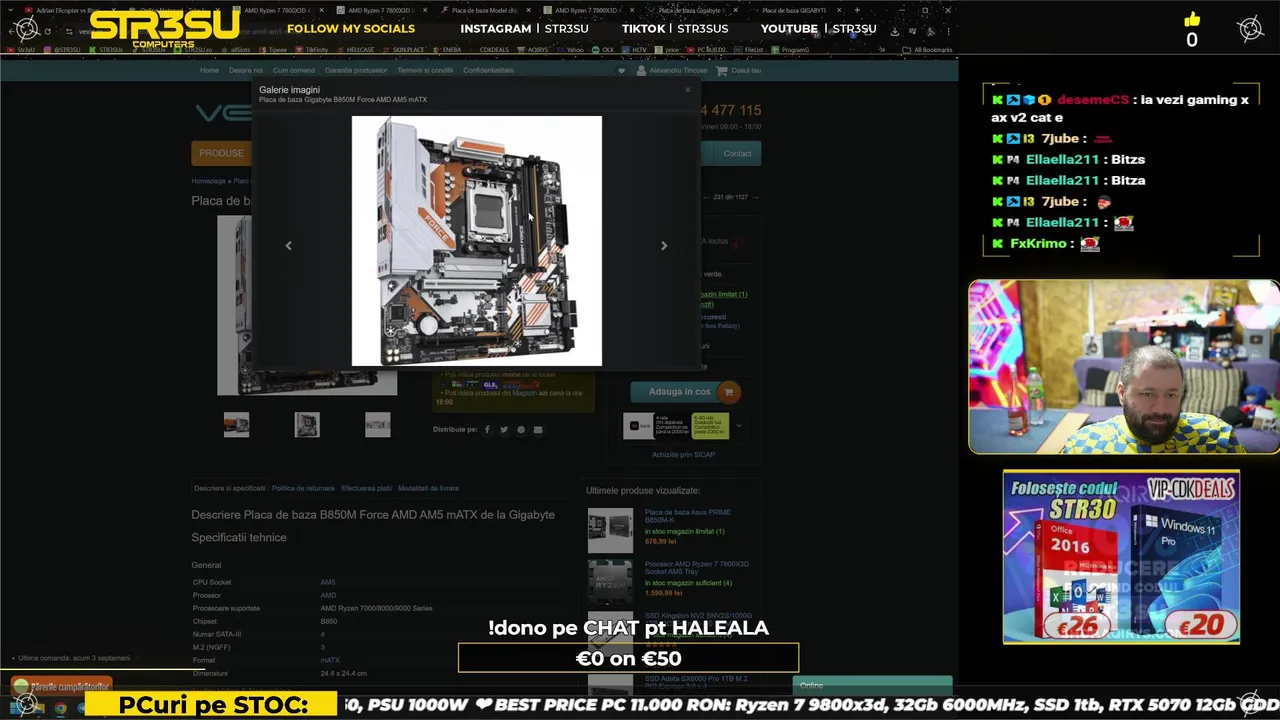Open the SKIN.PLACE bookmark

(x=406, y=49)
